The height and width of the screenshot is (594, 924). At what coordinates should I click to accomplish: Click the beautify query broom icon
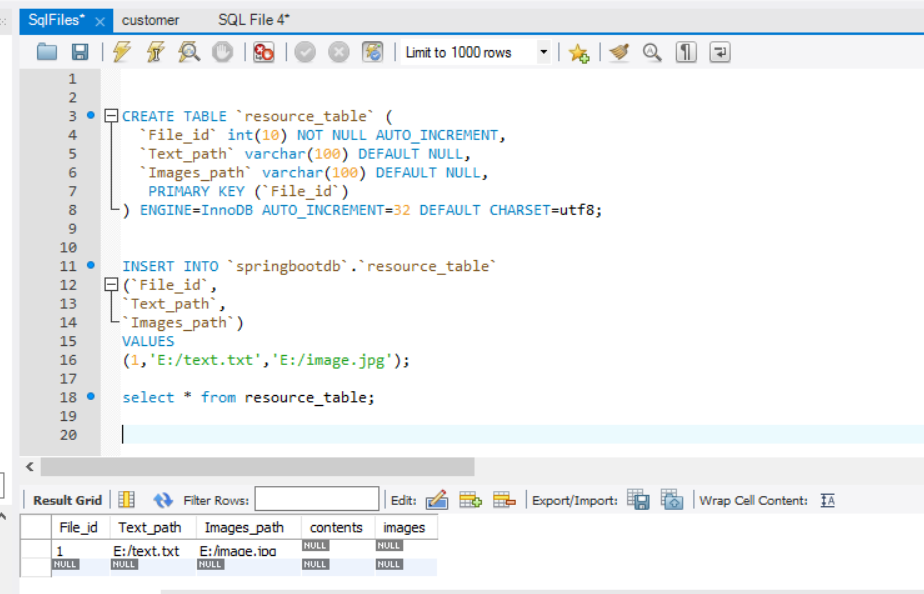[619, 53]
